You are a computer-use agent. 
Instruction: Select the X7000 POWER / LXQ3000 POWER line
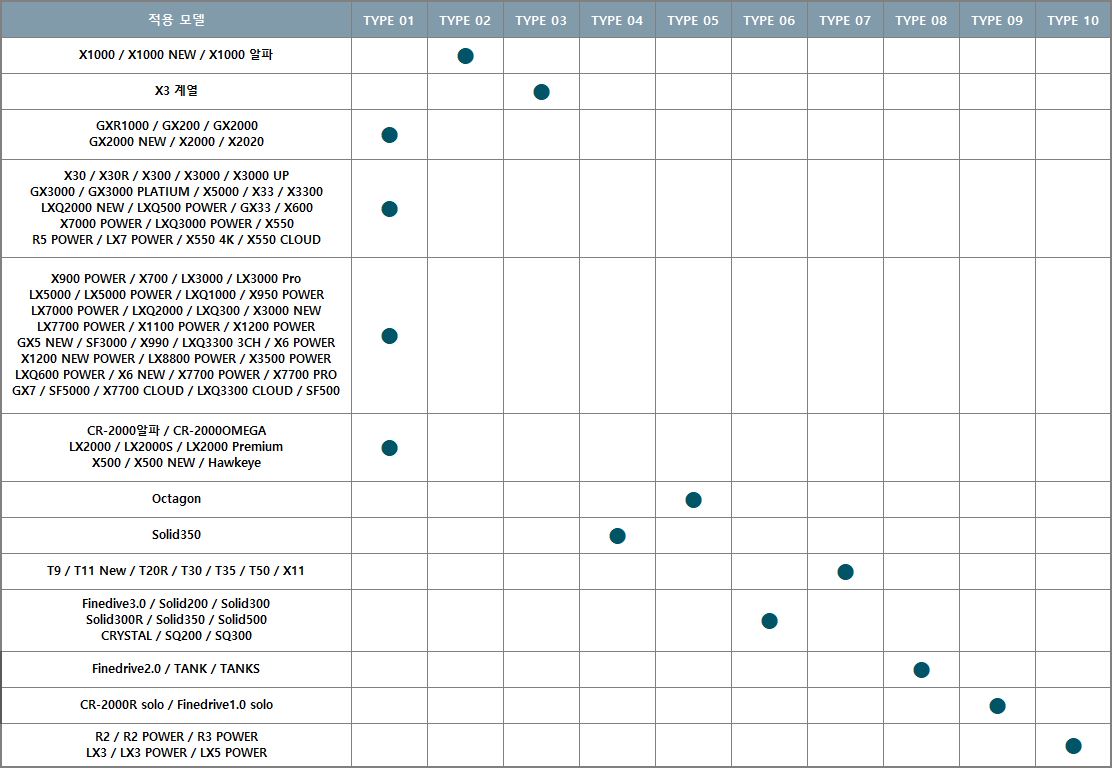tap(177, 223)
